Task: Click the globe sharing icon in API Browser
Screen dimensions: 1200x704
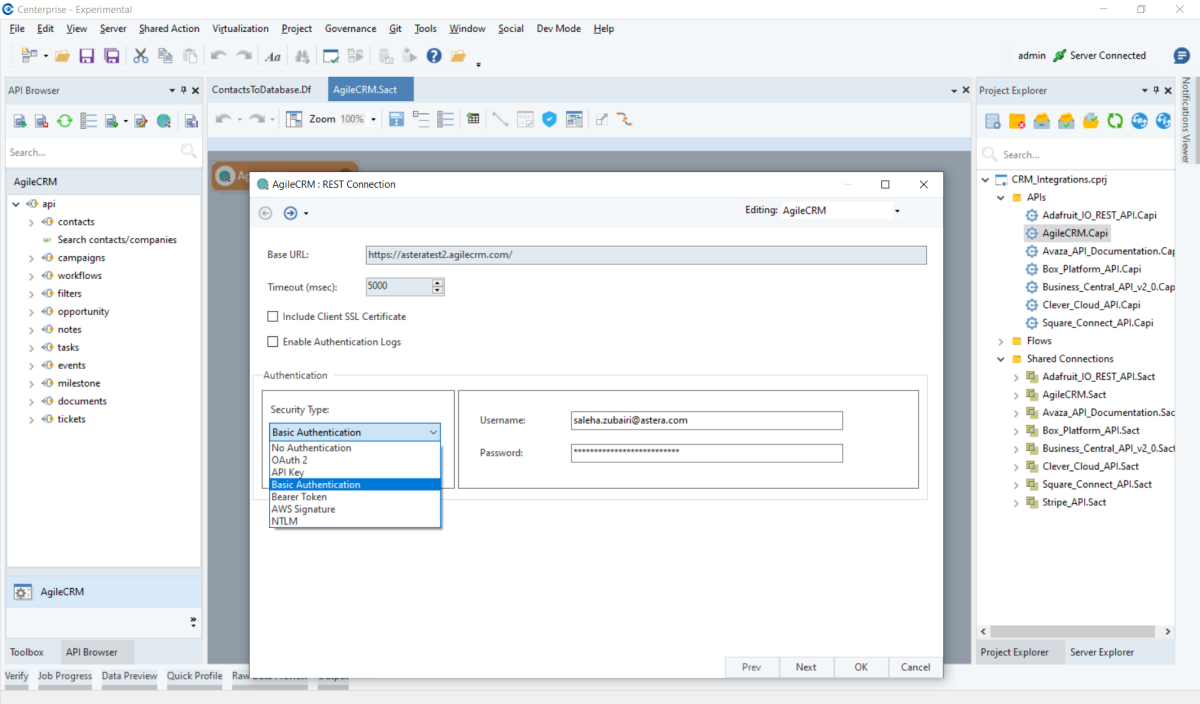Action: [162, 120]
